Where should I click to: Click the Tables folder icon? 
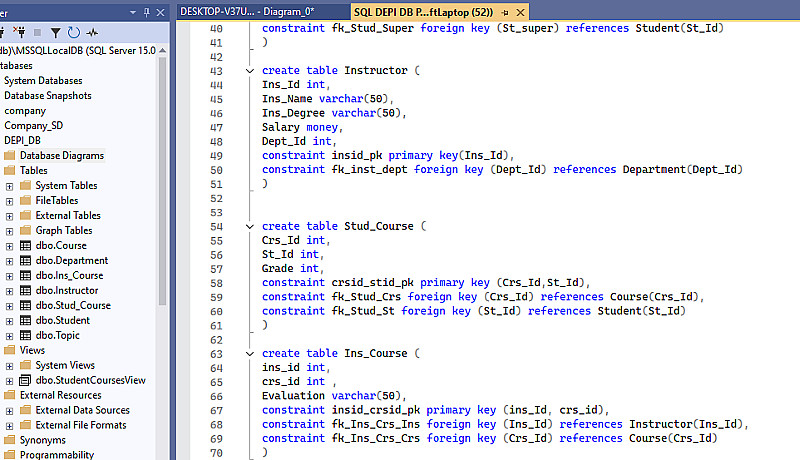coord(10,170)
